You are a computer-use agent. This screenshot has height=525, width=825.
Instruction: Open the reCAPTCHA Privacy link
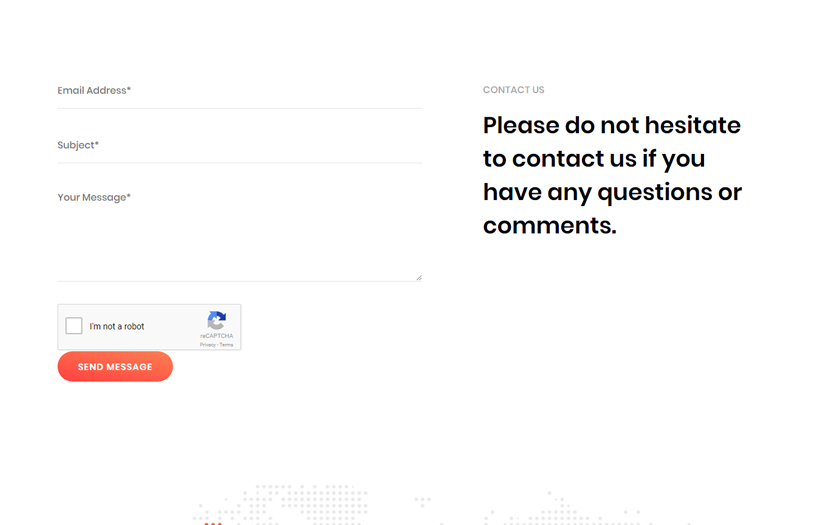[207, 345]
